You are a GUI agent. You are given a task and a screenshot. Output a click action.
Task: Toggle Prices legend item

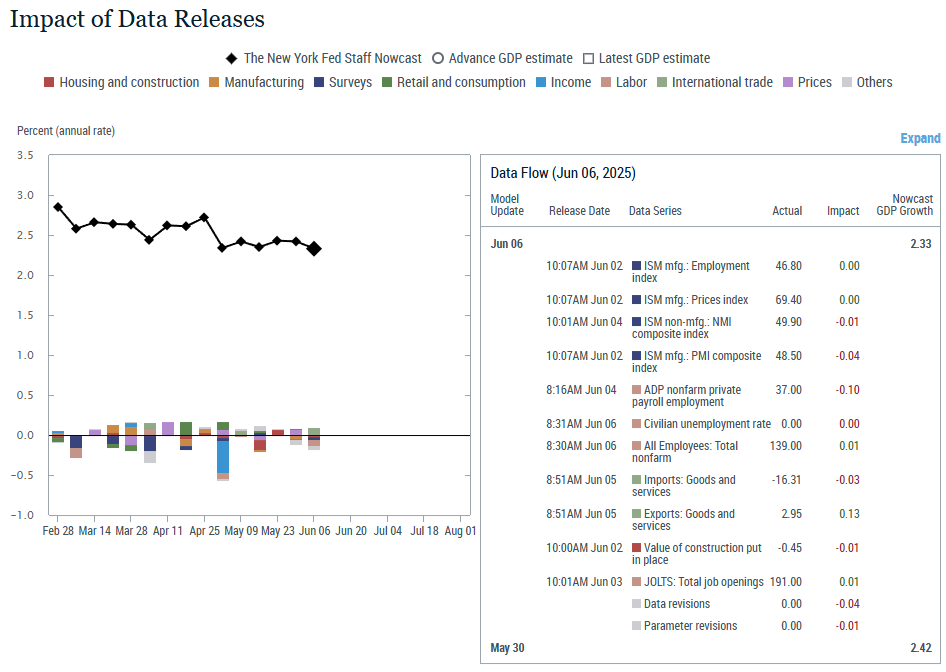[x=807, y=82]
